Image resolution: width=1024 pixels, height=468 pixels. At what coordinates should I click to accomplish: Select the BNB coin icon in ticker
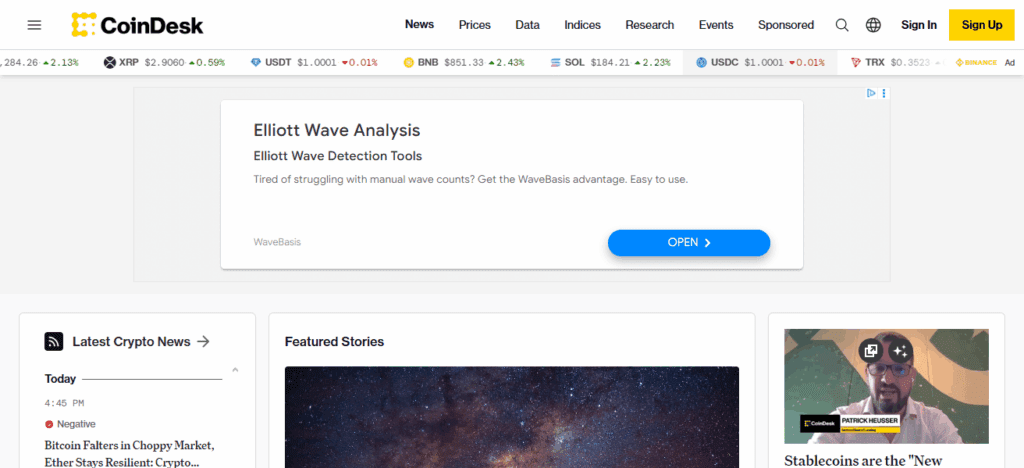point(409,63)
